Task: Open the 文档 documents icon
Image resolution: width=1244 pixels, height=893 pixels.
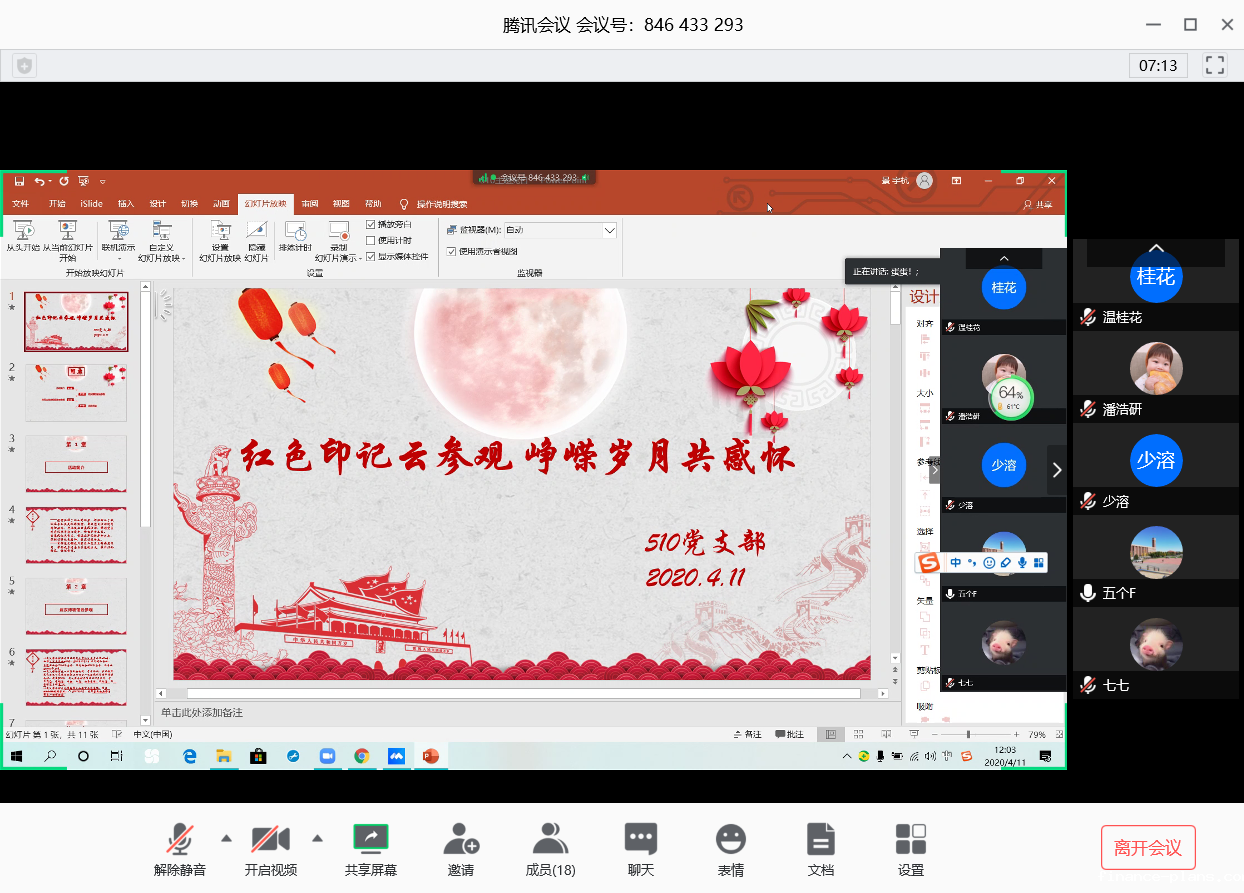Action: (x=820, y=849)
